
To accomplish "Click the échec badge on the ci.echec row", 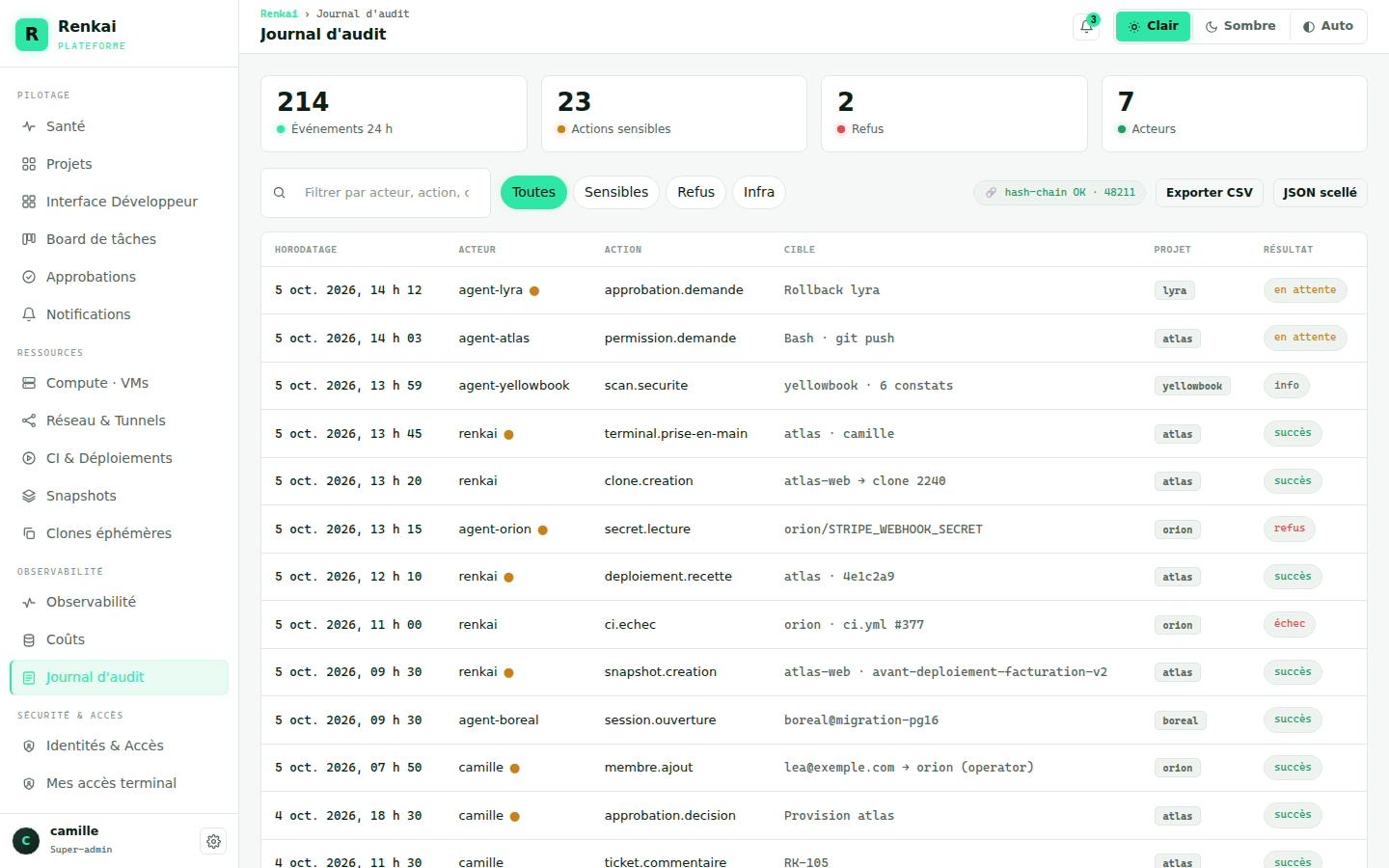I will tap(1290, 624).
